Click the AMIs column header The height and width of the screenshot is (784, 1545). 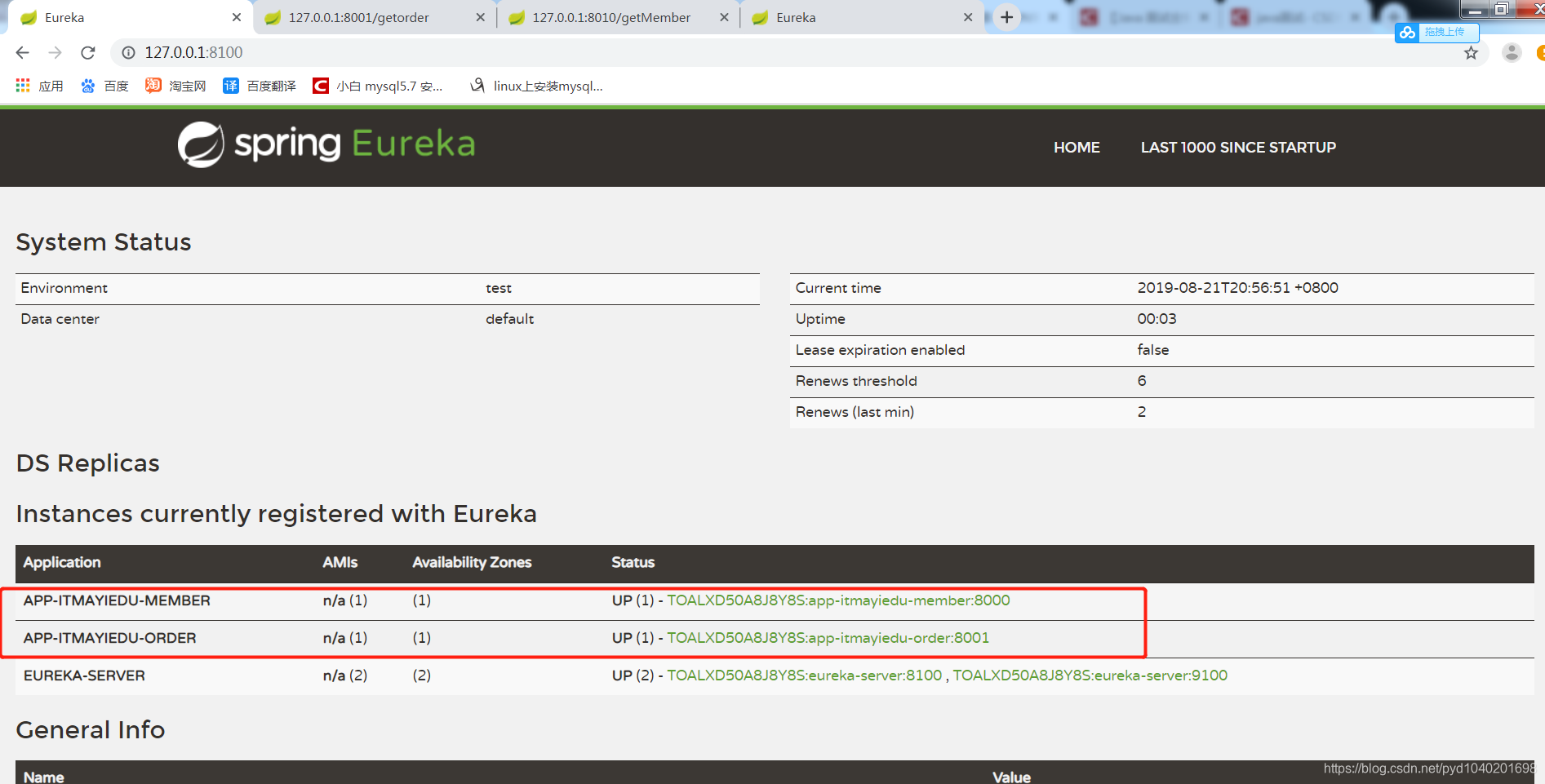pyautogui.click(x=340, y=562)
